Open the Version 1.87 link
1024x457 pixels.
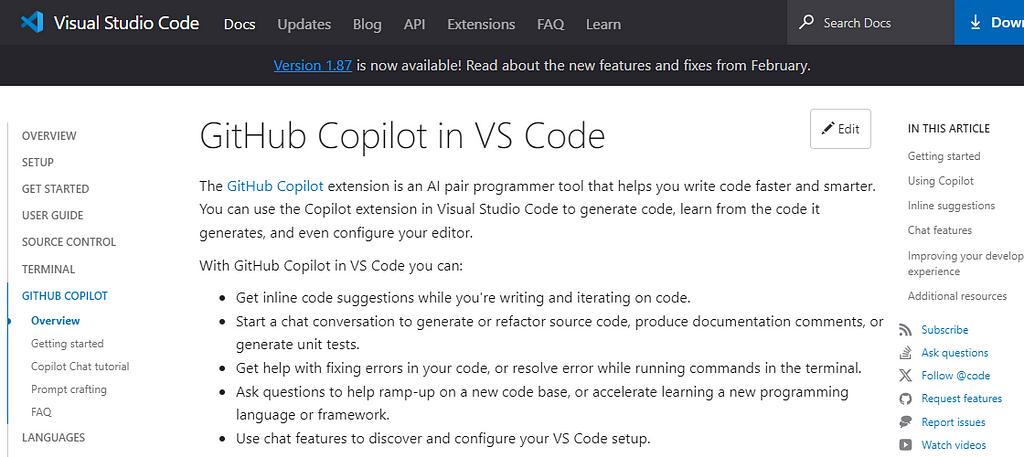(x=313, y=66)
